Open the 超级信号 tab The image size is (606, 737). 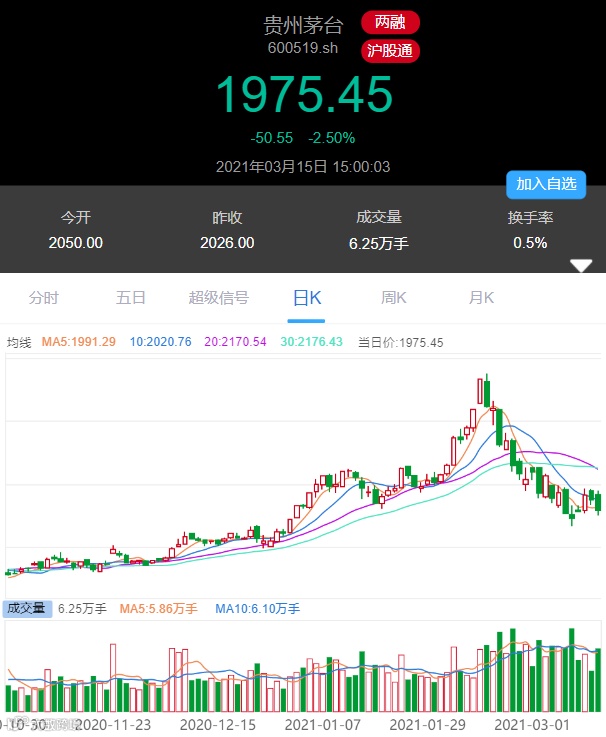219,298
